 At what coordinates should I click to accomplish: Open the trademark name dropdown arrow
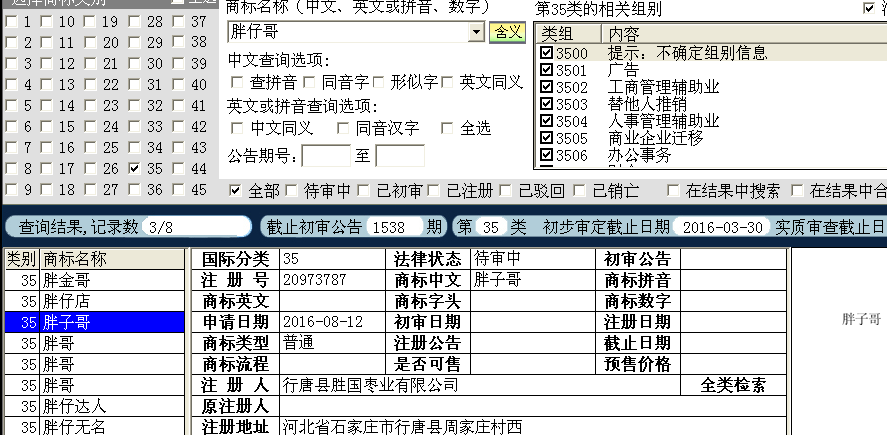tap(476, 33)
